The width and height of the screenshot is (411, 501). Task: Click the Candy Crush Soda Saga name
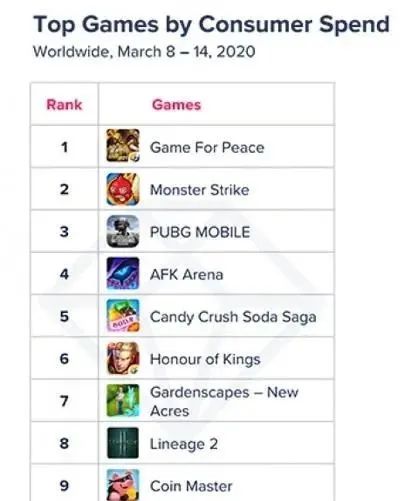pyautogui.click(x=233, y=317)
